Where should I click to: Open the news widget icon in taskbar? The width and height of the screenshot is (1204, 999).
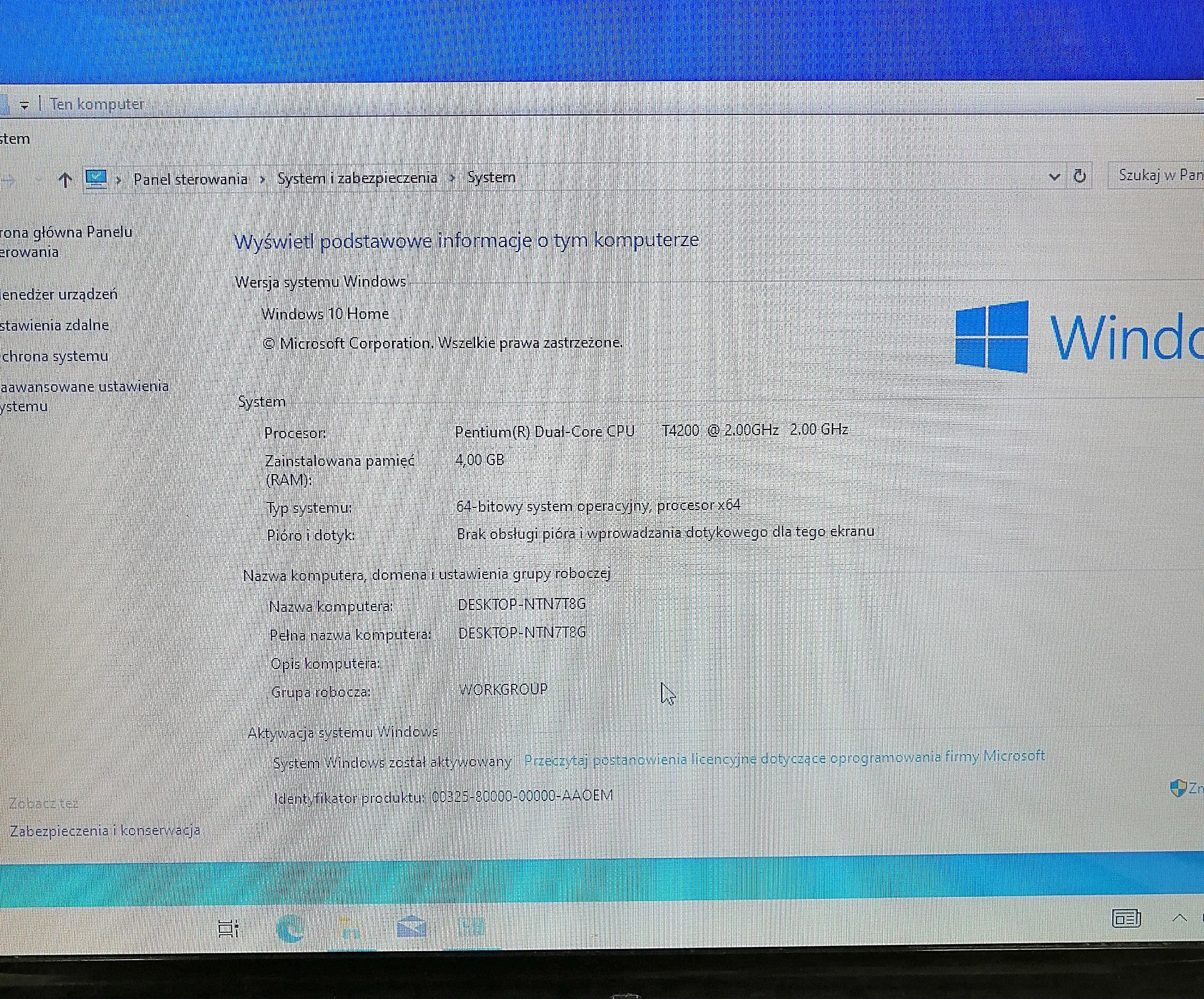click(1126, 919)
